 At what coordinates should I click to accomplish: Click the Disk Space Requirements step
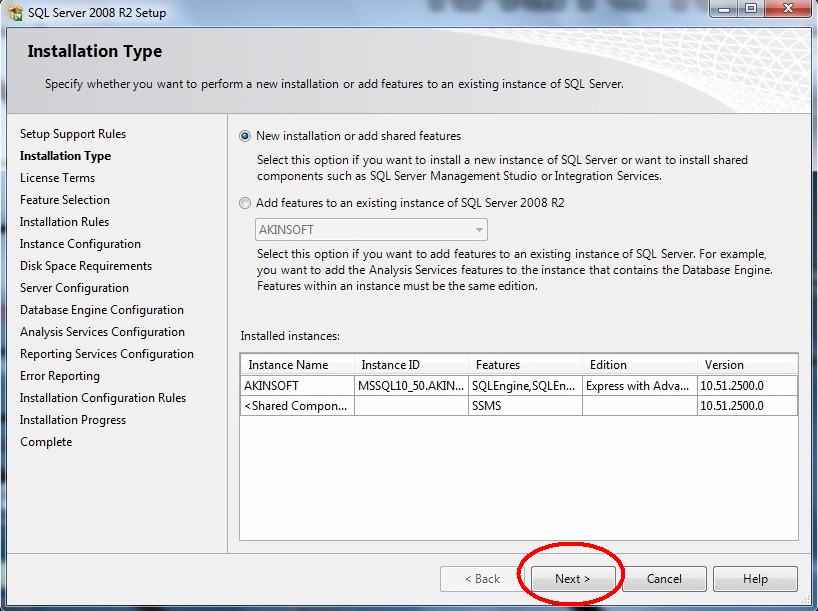[86, 266]
